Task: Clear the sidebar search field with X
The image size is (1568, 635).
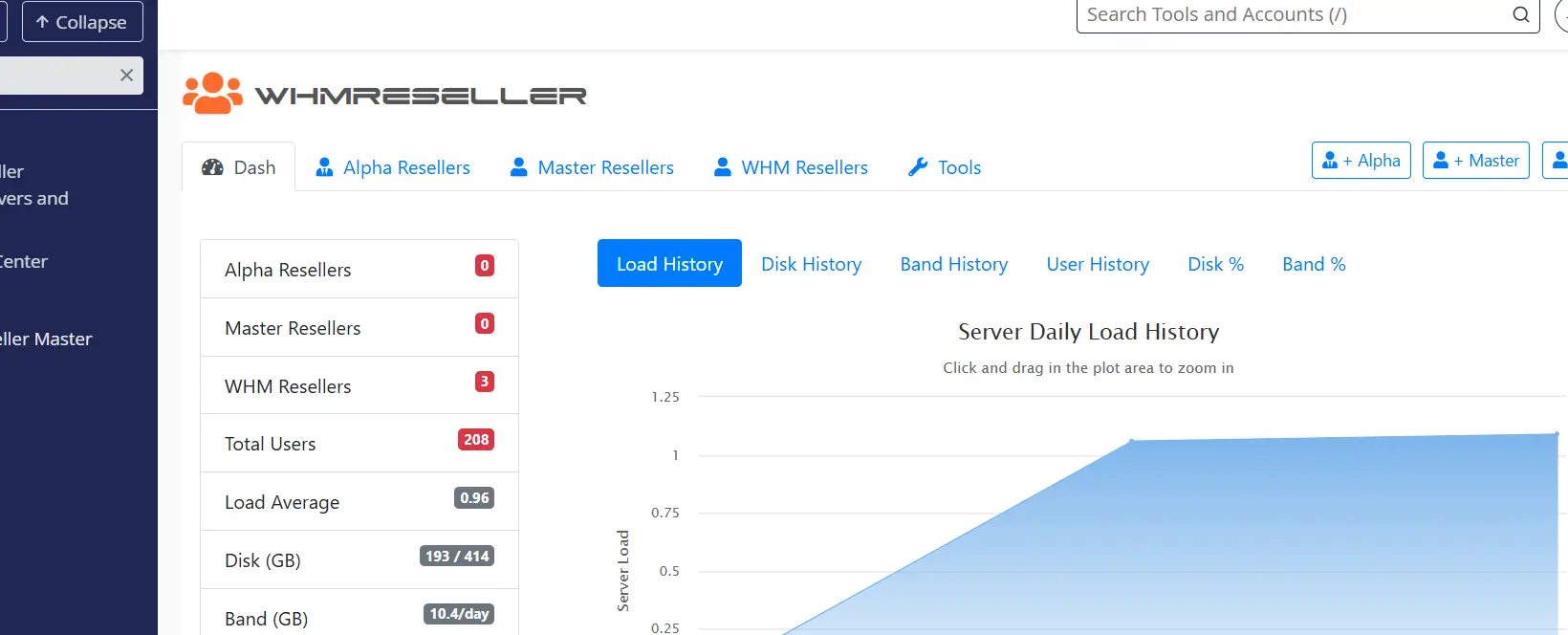Action: pyautogui.click(x=126, y=75)
